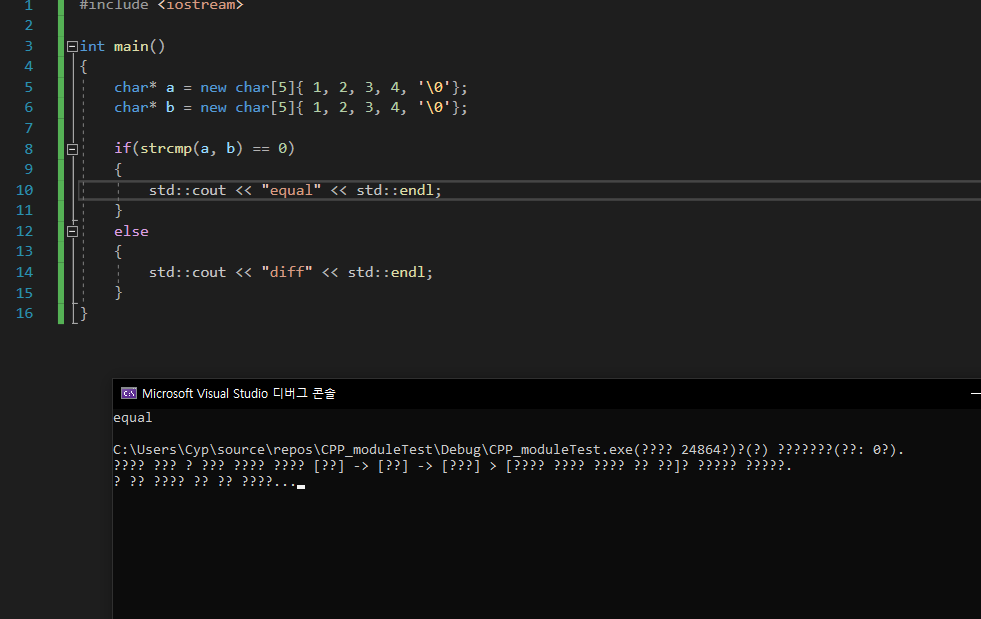Click line number 8 in the gutter

[28, 149]
